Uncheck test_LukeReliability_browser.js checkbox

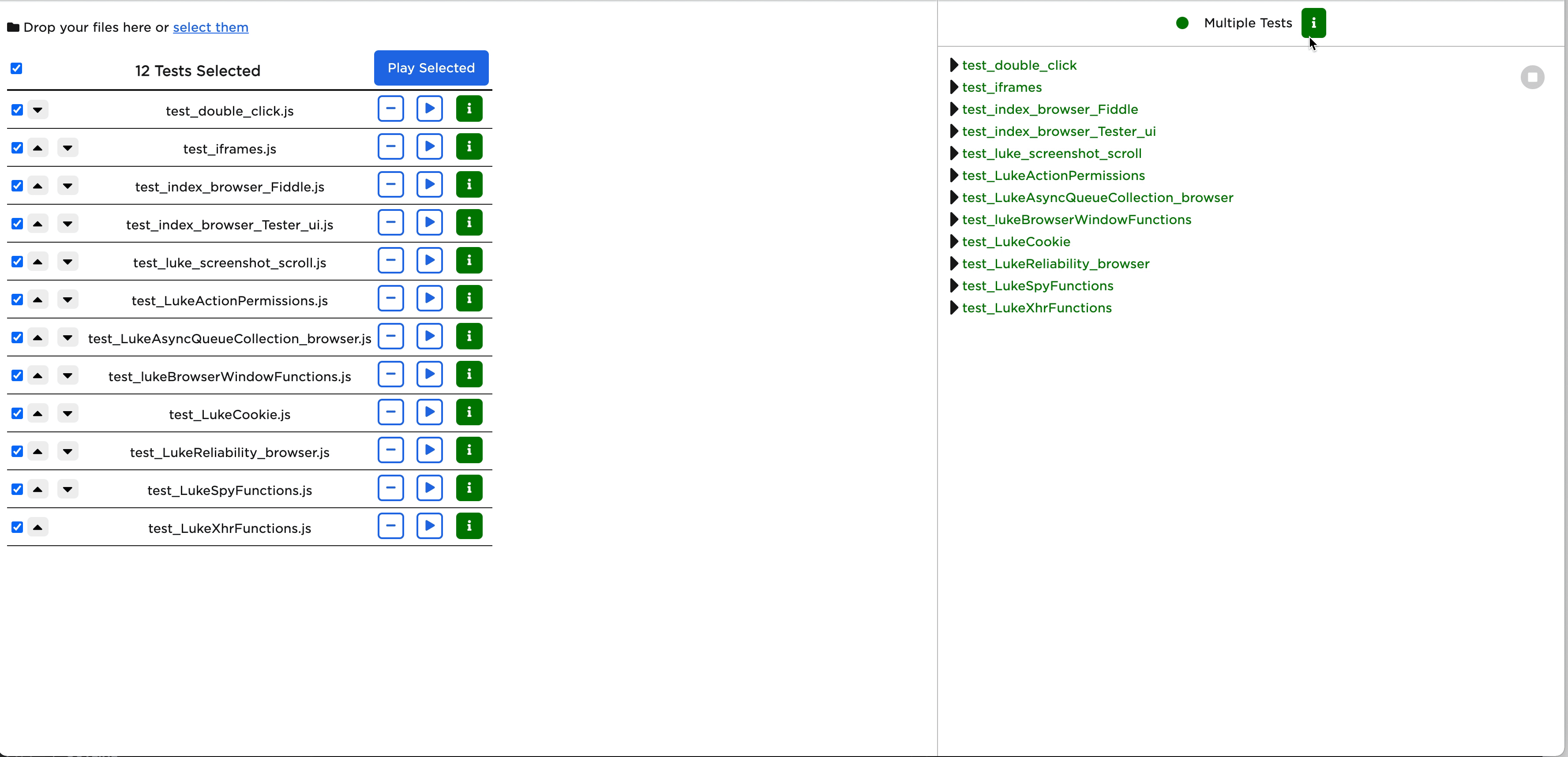17,452
